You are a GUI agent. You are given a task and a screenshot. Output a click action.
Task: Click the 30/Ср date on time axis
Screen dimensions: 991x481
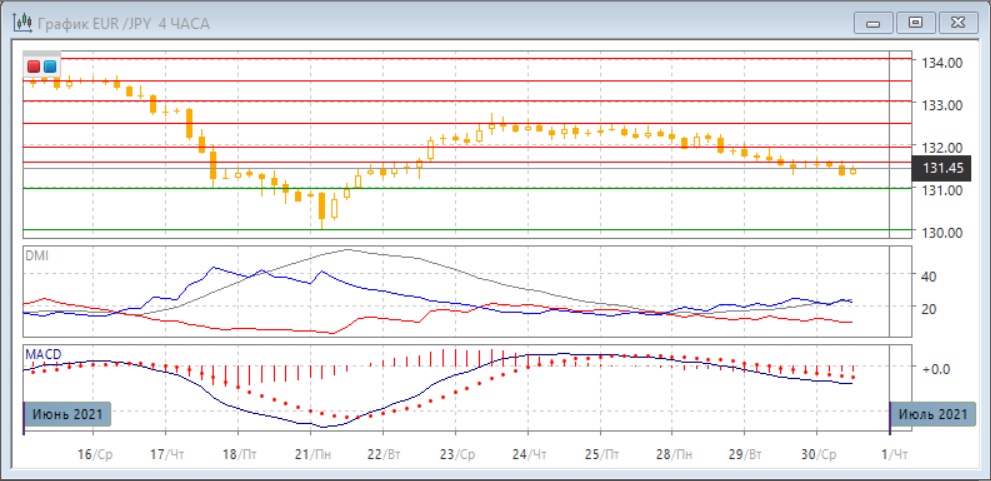(816, 453)
